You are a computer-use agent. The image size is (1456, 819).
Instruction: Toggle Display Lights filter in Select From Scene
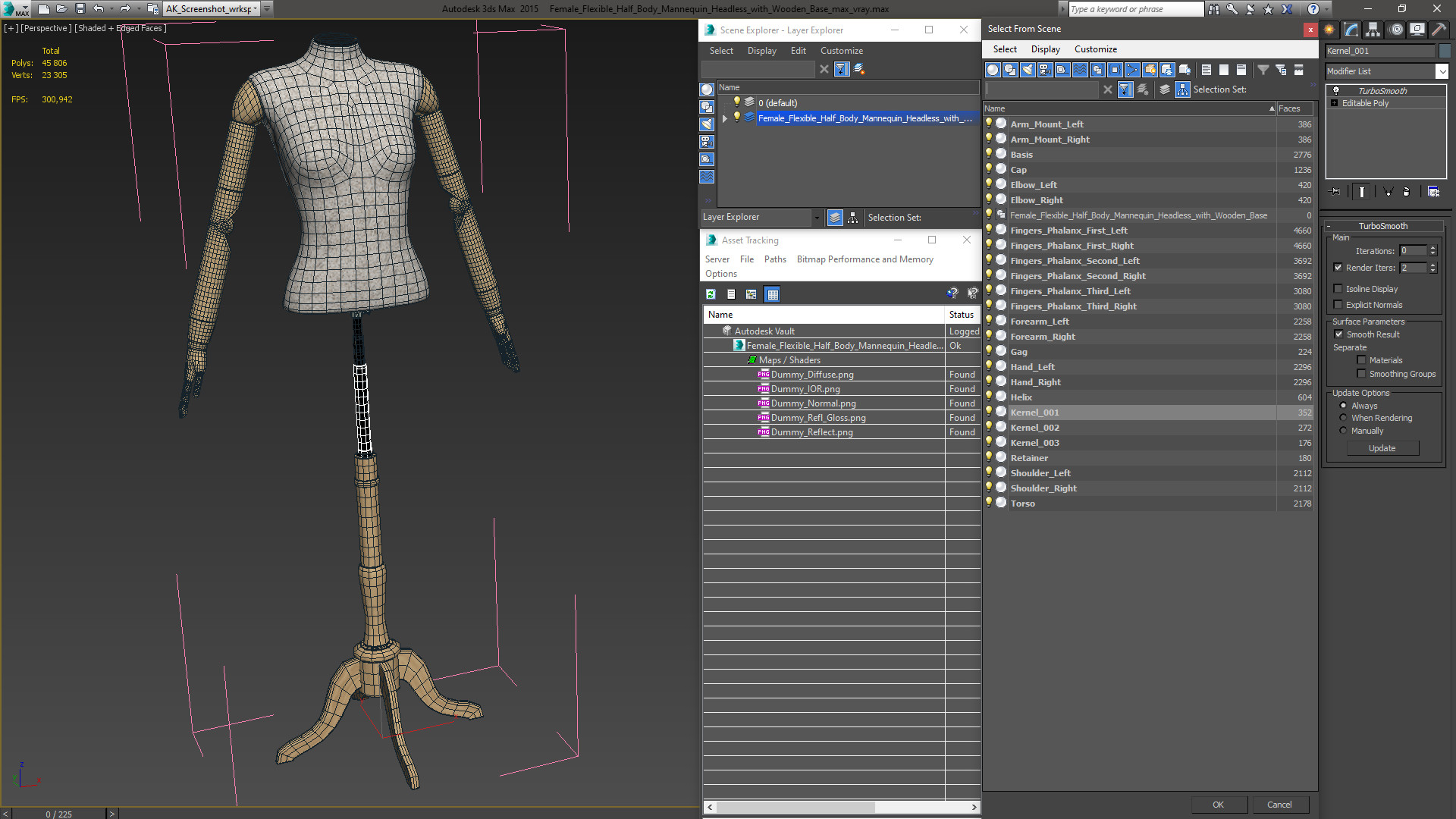pos(1028,70)
